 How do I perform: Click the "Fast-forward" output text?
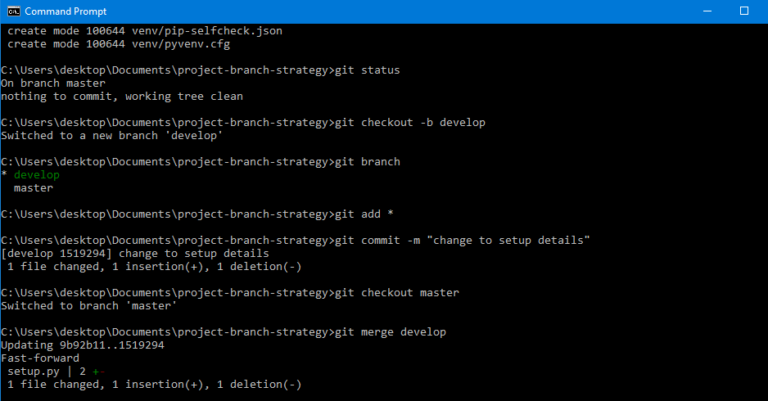pos(39,357)
